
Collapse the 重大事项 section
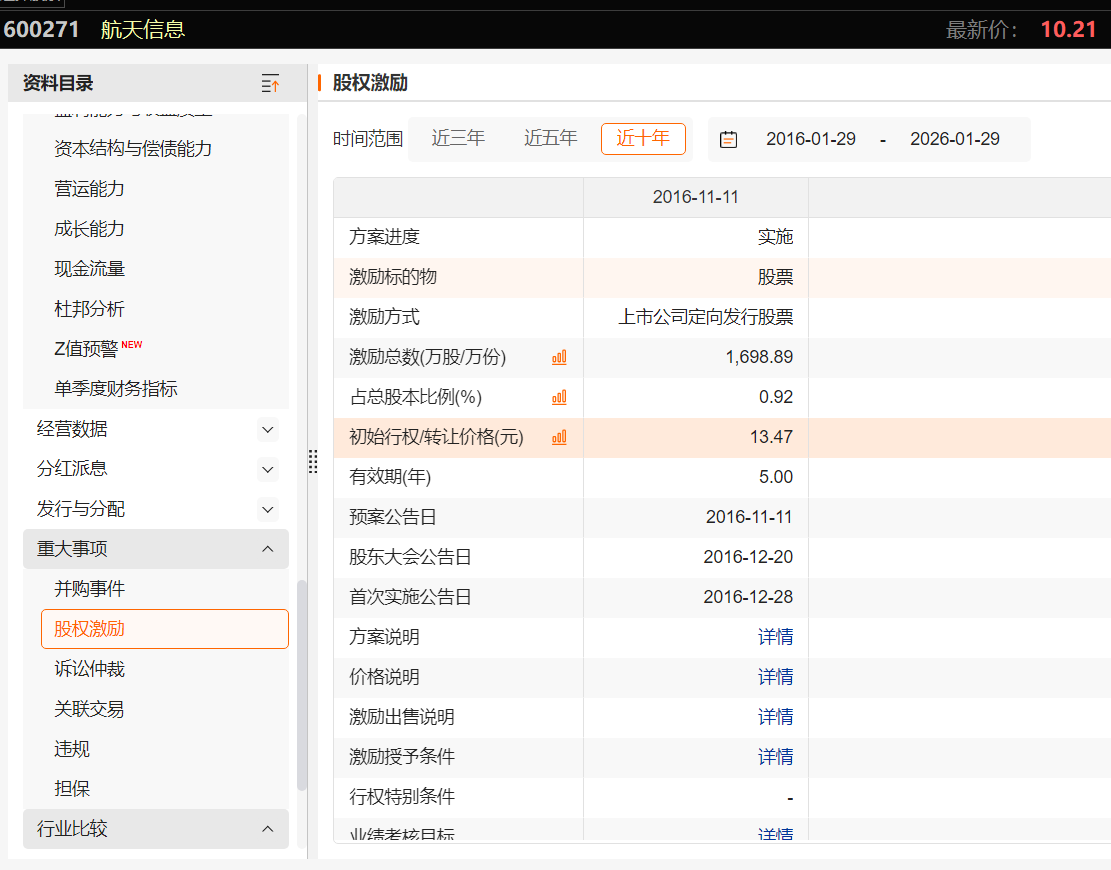(x=267, y=549)
